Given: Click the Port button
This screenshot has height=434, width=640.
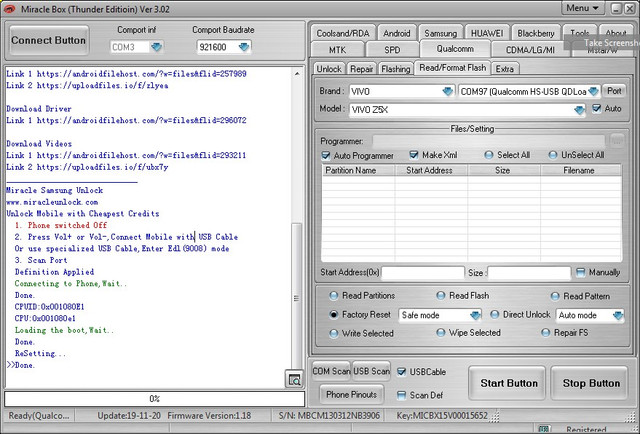Looking at the screenshot, I should 613,91.
